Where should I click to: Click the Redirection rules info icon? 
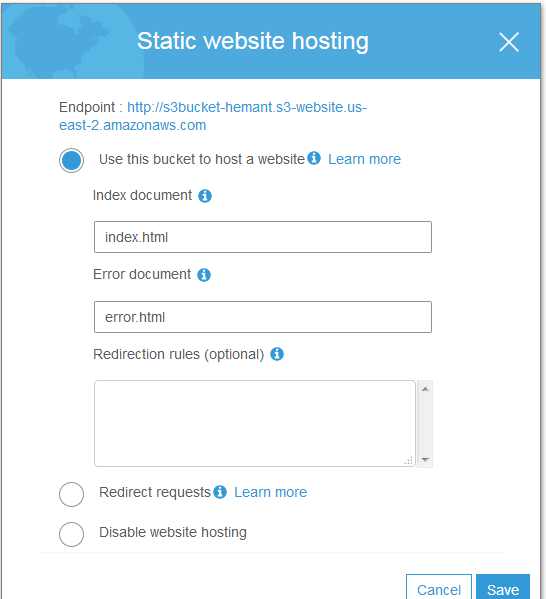click(277, 354)
